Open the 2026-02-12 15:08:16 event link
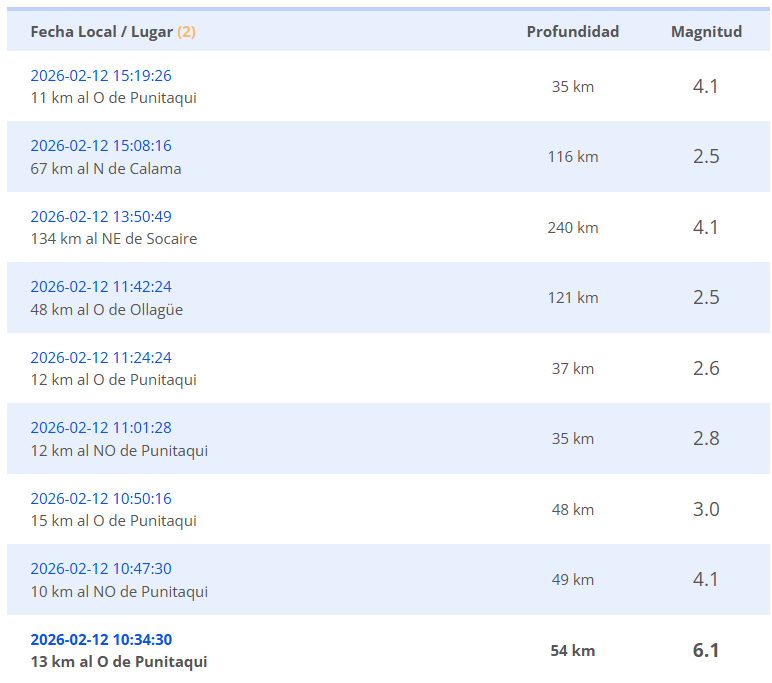Viewport: 772px width, 683px height. pos(101,146)
